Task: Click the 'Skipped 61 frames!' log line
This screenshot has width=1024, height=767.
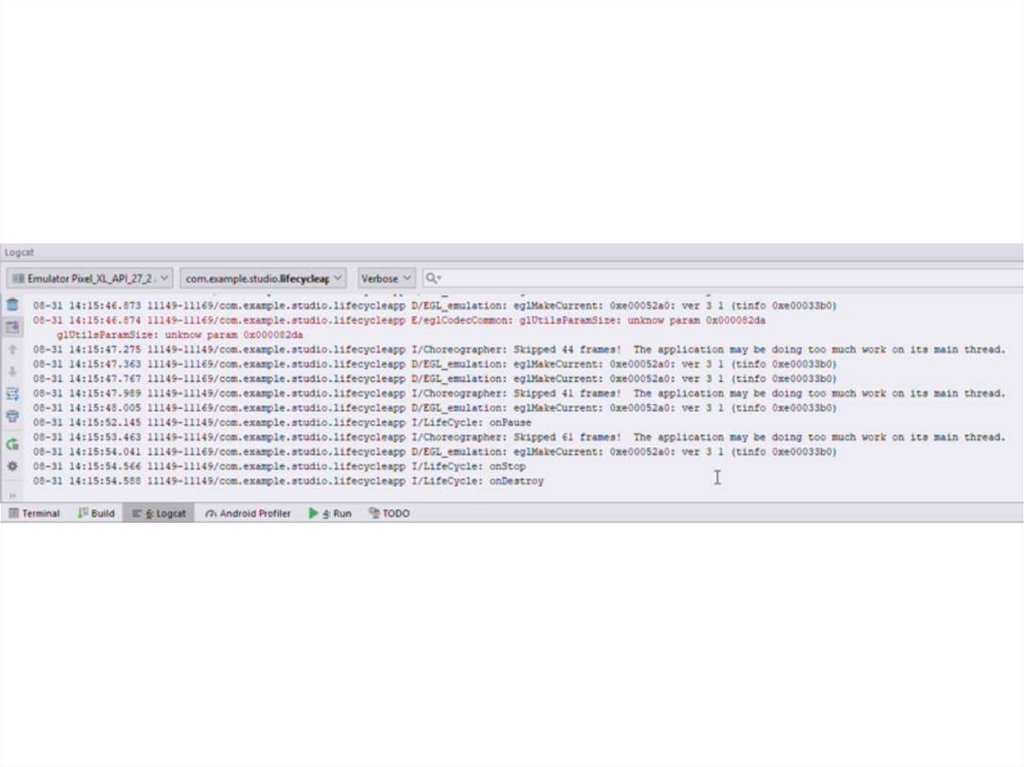Action: coord(519,437)
